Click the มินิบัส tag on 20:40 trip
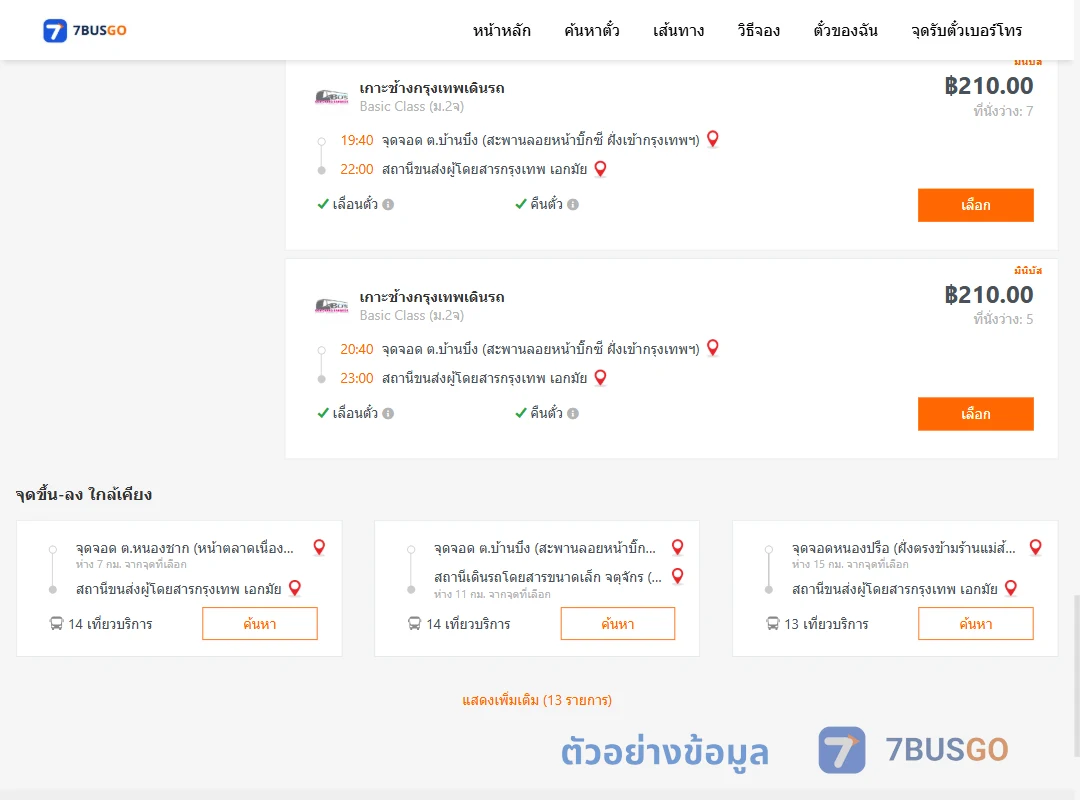Viewport: 1080px width, 800px height. (x=1028, y=270)
